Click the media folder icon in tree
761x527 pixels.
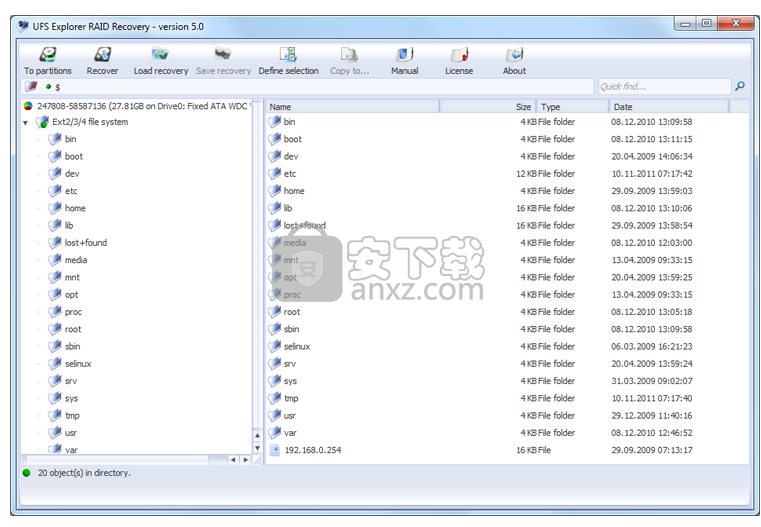pyautogui.click(x=55, y=260)
